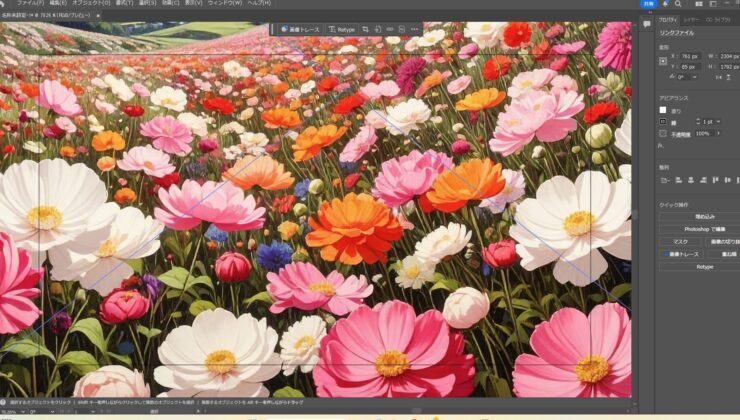
Task: Click the fill color swatch
Action: [662, 110]
